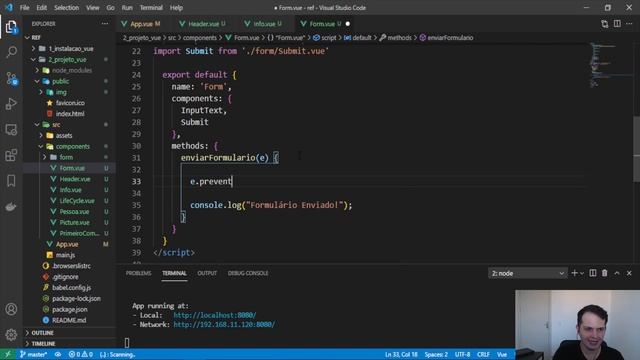Open the Network 192.168 URL link
Image resolution: width=640 pixels, height=360 pixels.
pos(224,324)
